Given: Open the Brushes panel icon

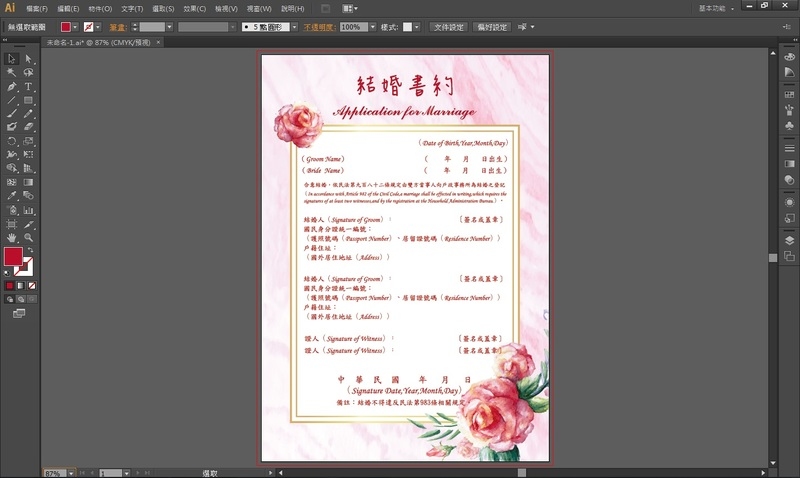Looking at the screenshot, I should coord(789,110).
